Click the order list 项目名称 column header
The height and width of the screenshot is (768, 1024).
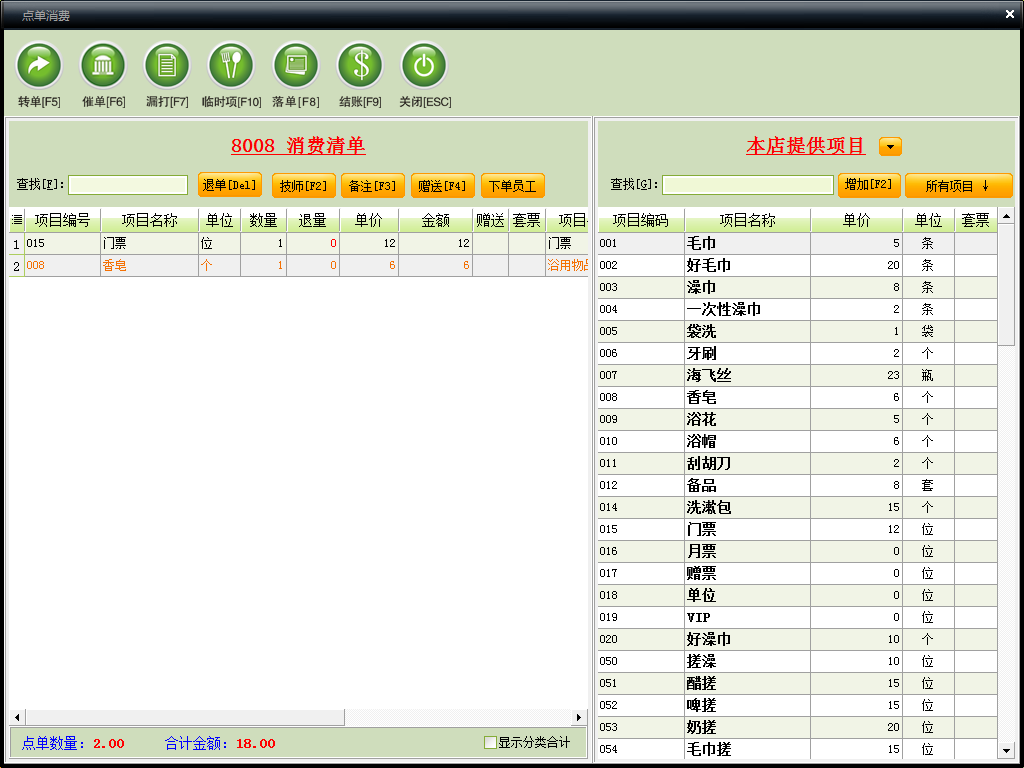click(x=150, y=221)
